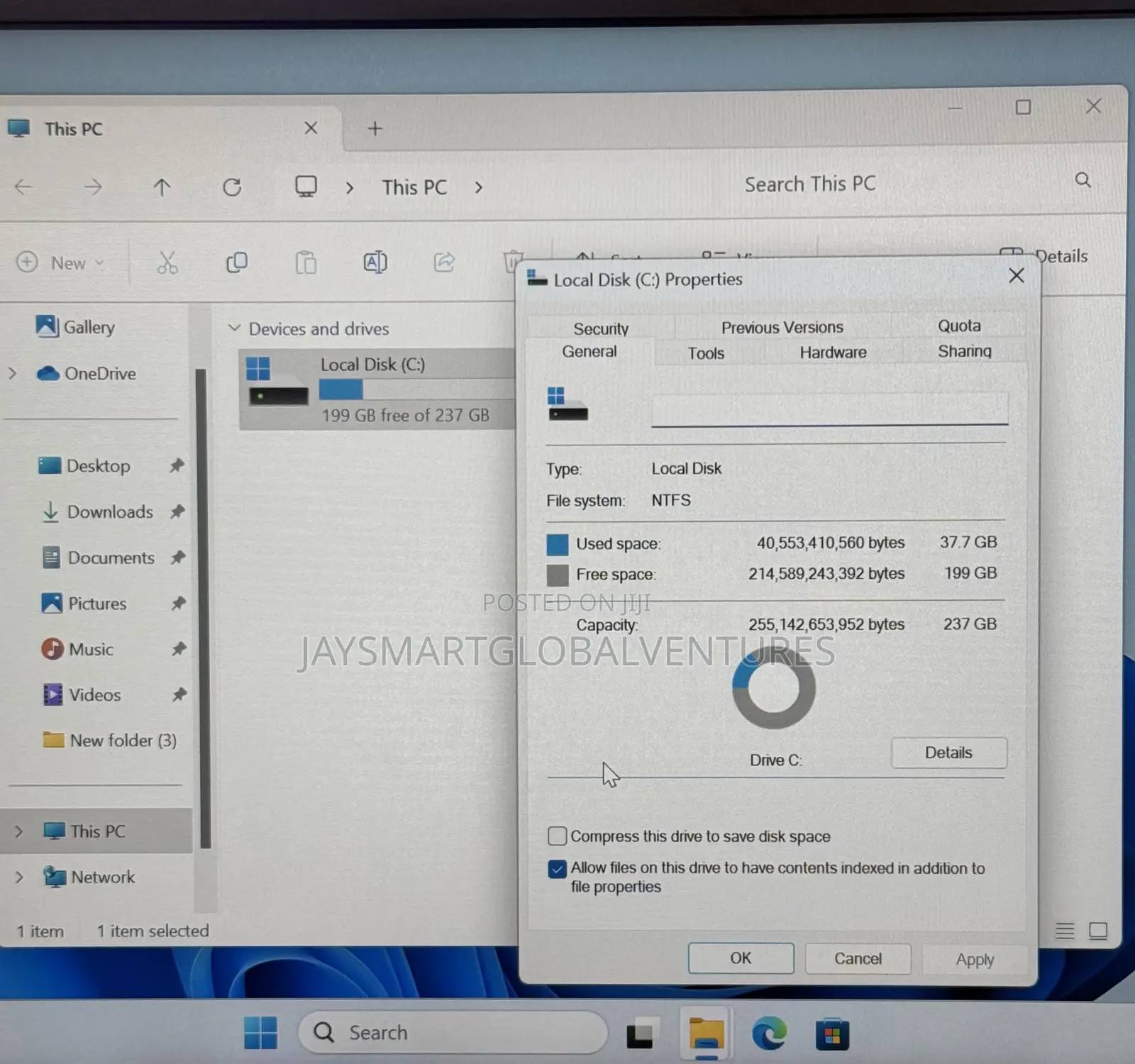
Task: Open the Hardware tab
Action: click(x=833, y=353)
